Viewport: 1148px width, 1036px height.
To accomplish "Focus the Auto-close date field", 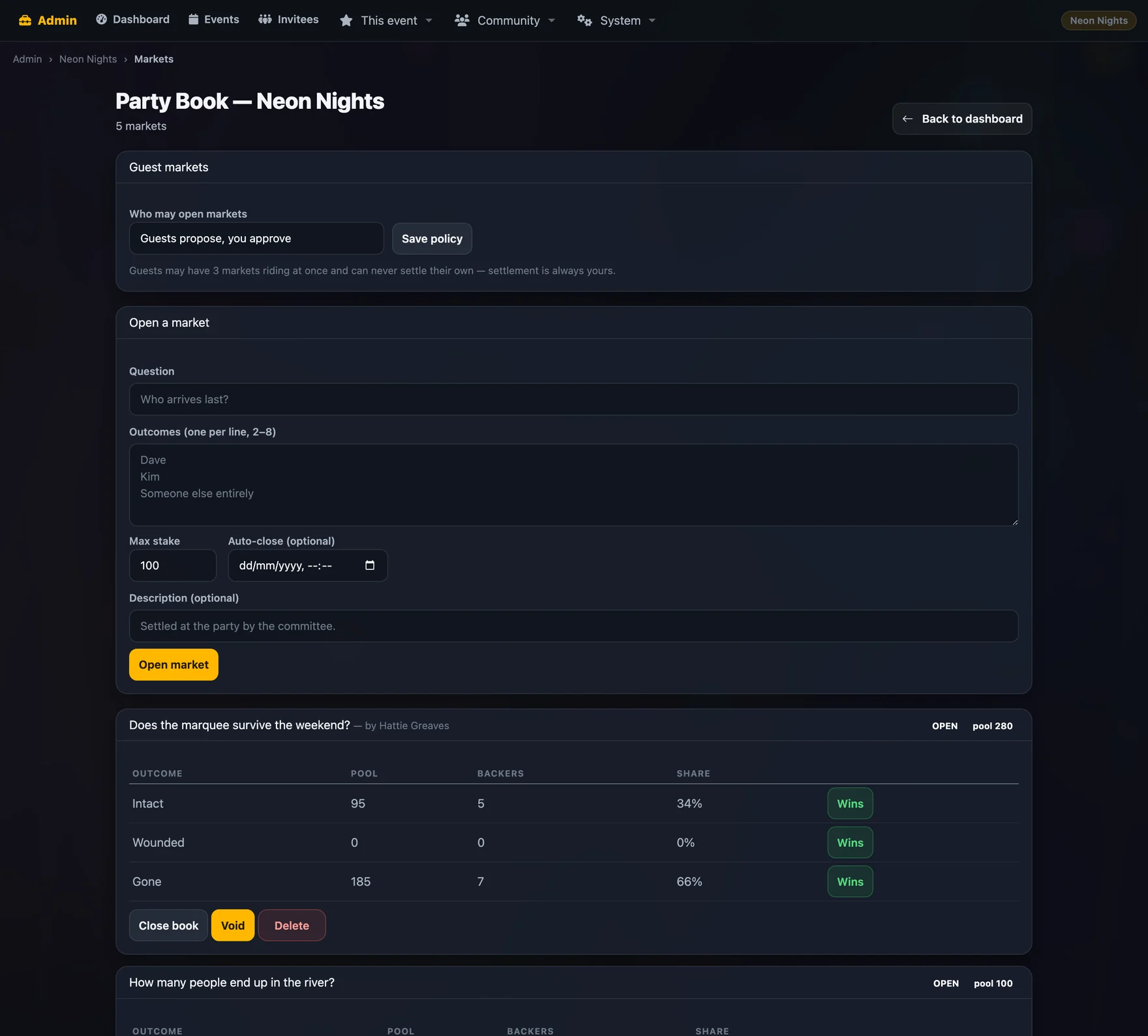I will coord(308,565).
